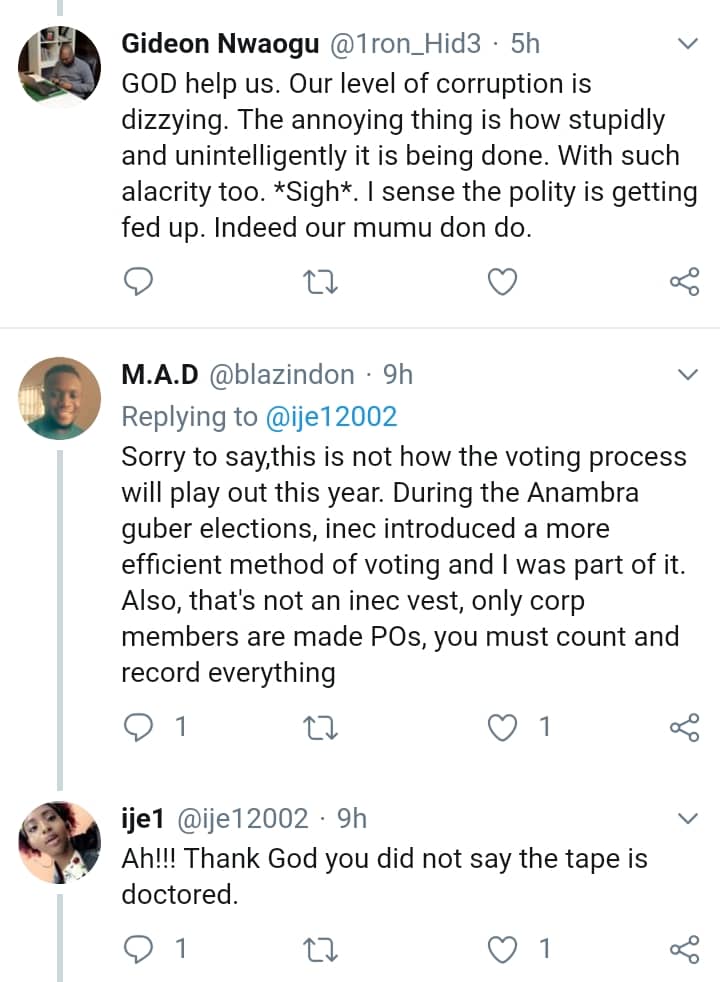The height and width of the screenshot is (982, 720).
Task: Like Gideon Nwaogu's tweet
Action: (x=502, y=284)
